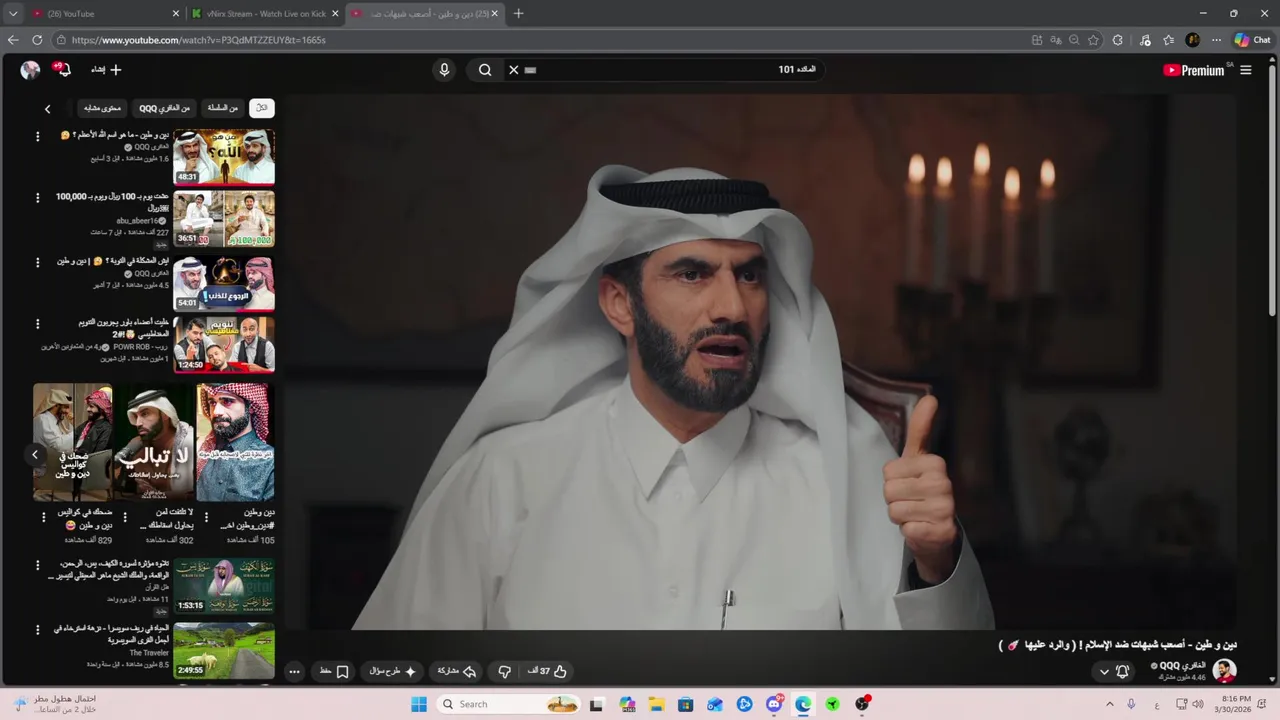Open the Windows Start menu
The height and width of the screenshot is (720, 1280).
click(x=419, y=704)
